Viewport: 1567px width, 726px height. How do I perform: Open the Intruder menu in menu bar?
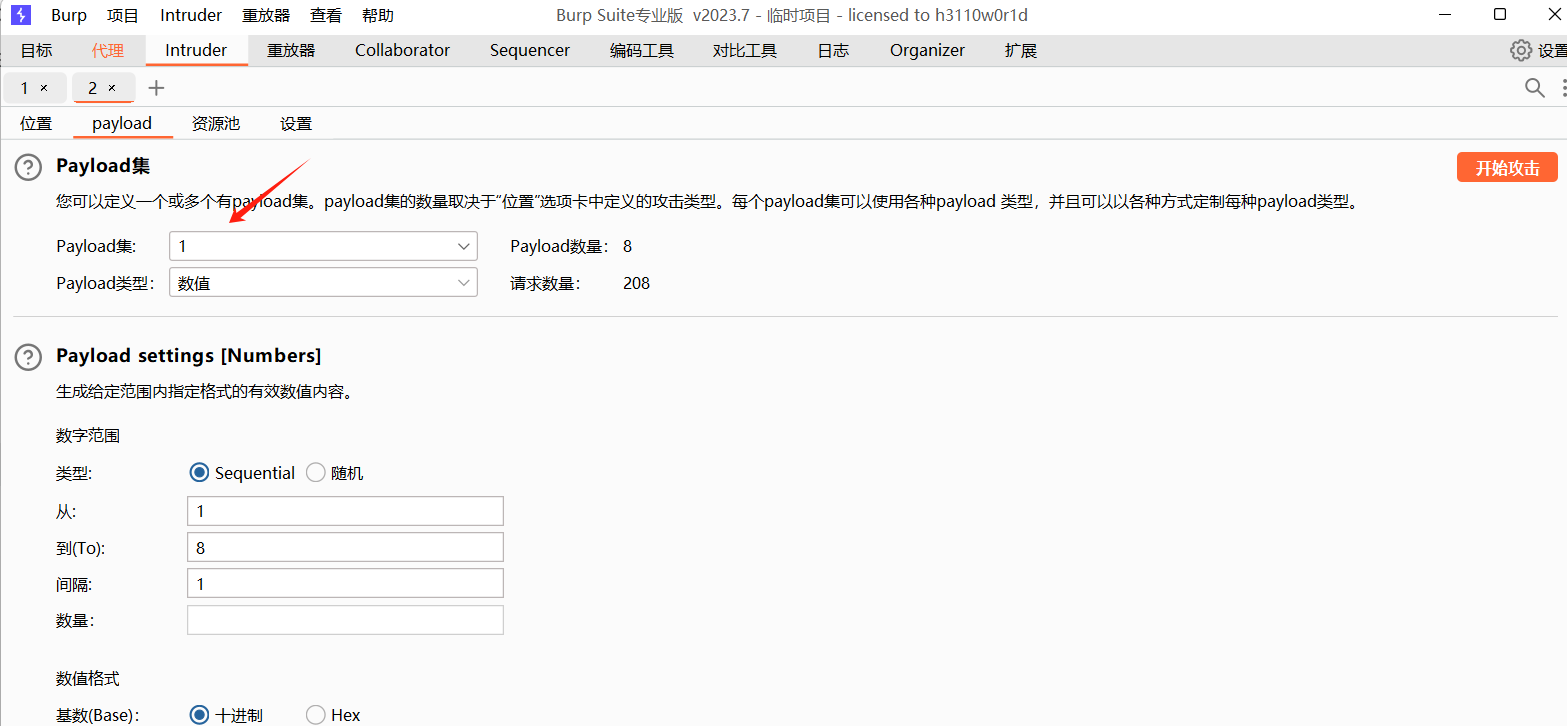pyautogui.click(x=191, y=15)
